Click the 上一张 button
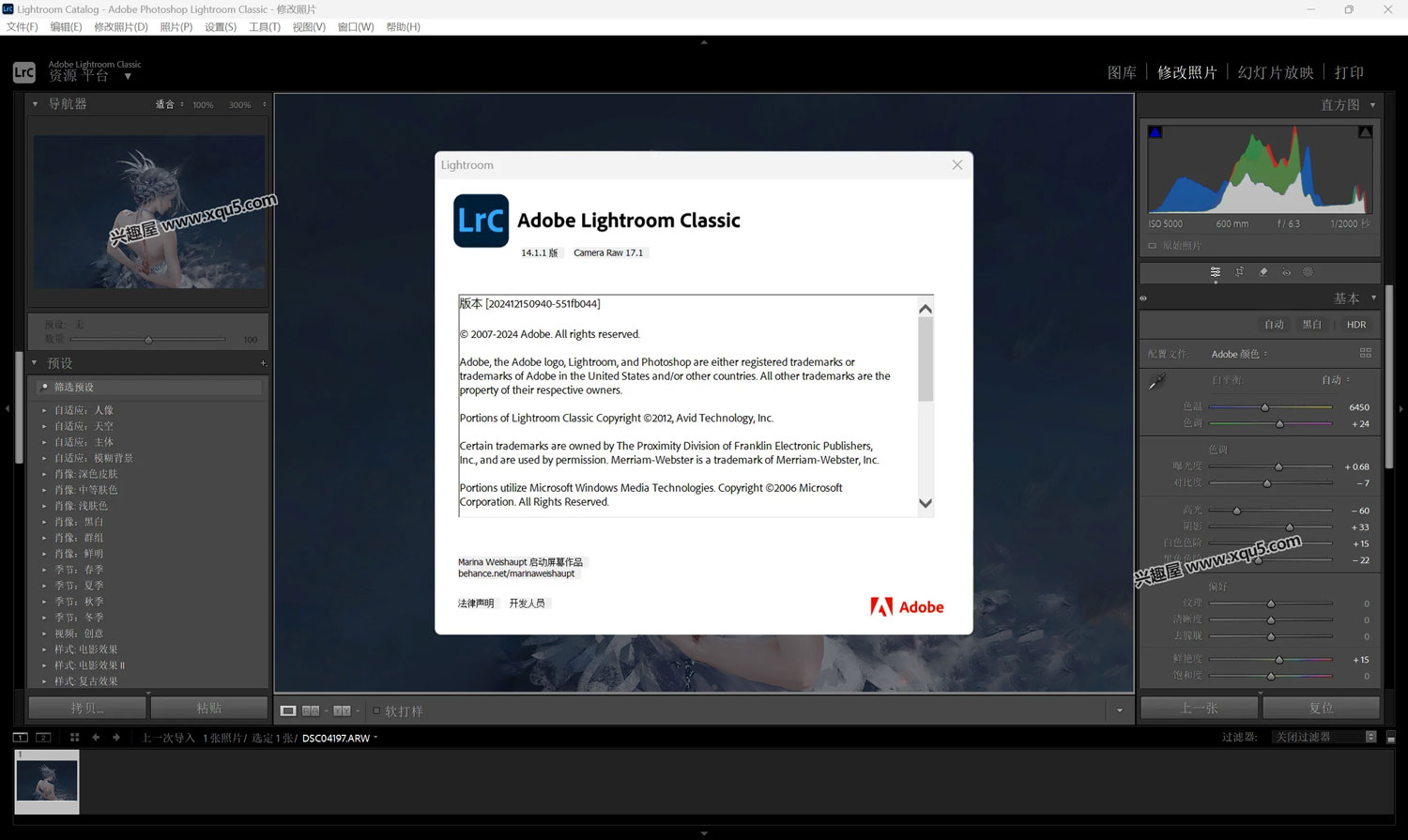This screenshot has height=840, width=1408. tap(1199, 708)
